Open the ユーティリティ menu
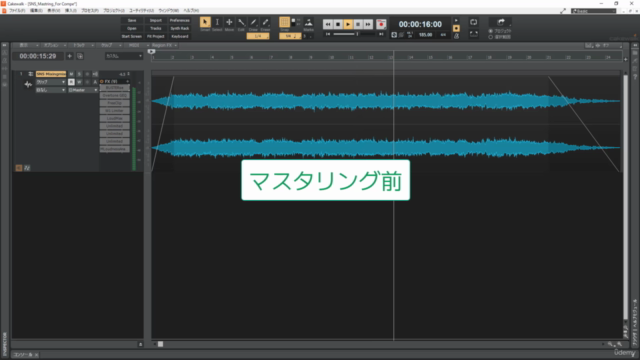 pos(142,11)
